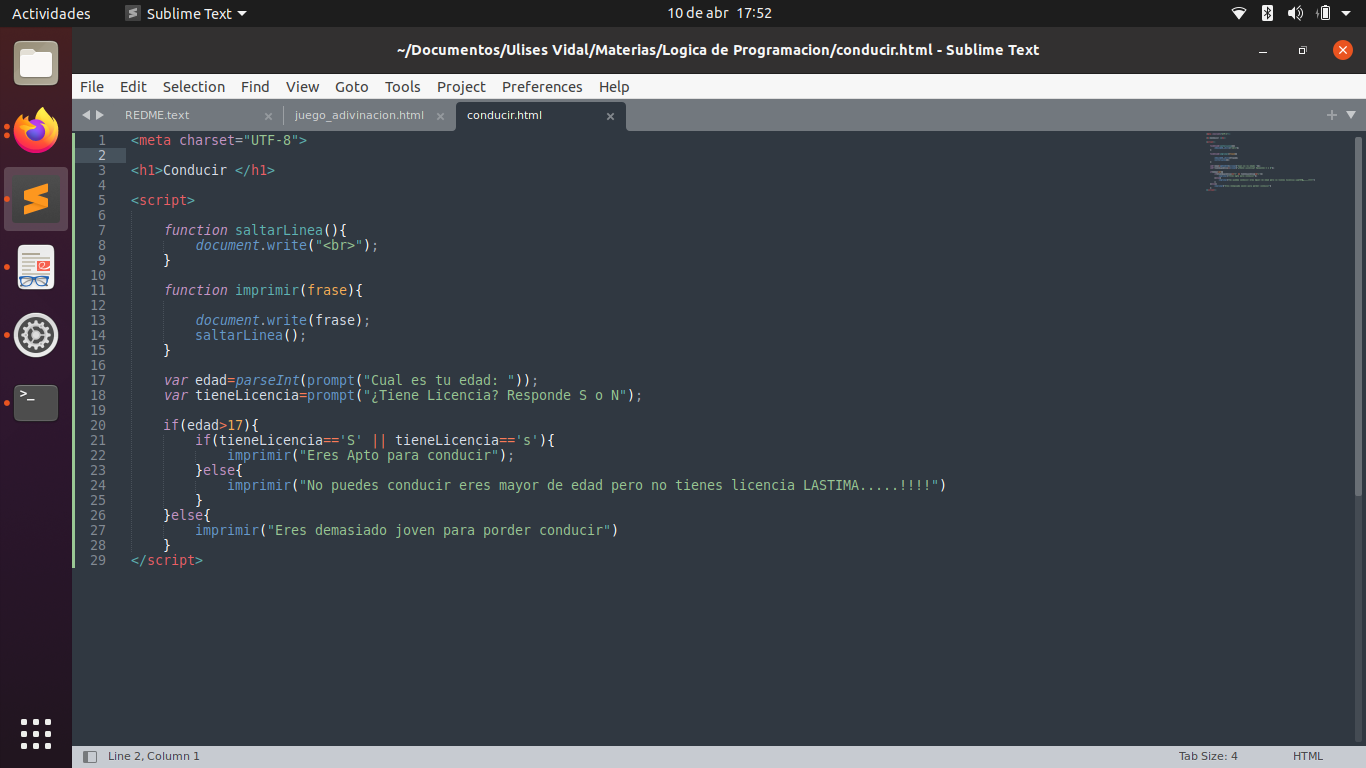
Task: Select the Sublime Text dock icon
Action: pyautogui.click(x=36, y=199)
